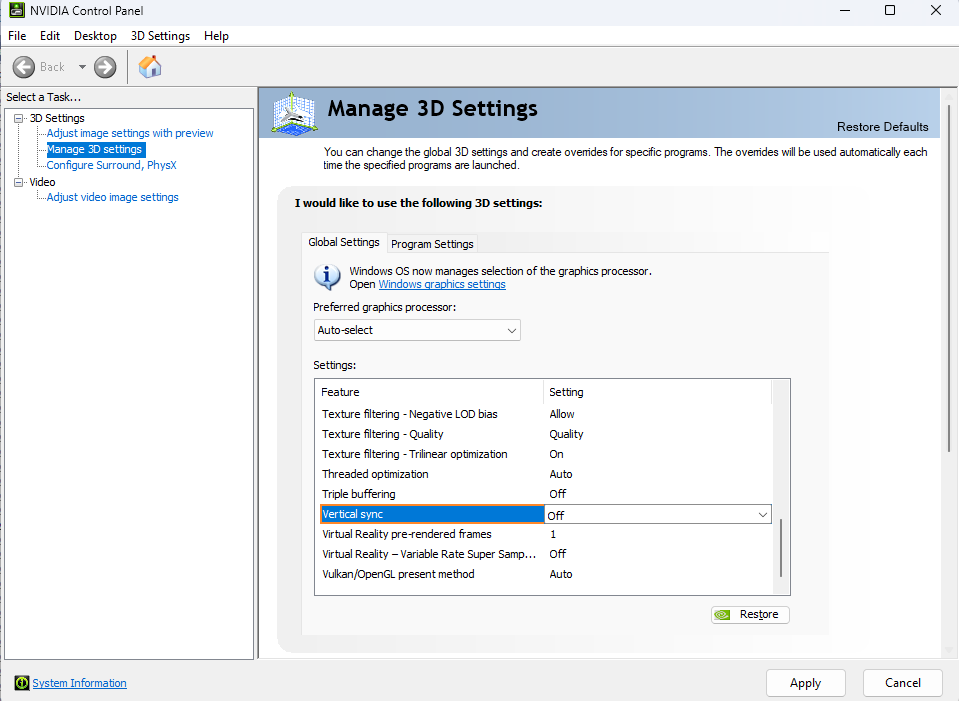Select the Triple buffering row
The width and height of the screenshot is (959, 701).
point(430,494)
